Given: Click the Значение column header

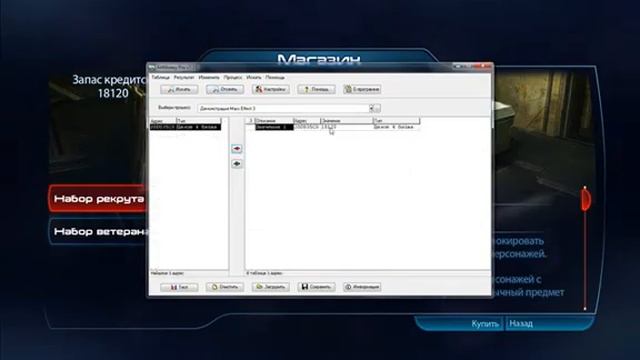Looking at the screenshot, I should (x=347, y=121).
